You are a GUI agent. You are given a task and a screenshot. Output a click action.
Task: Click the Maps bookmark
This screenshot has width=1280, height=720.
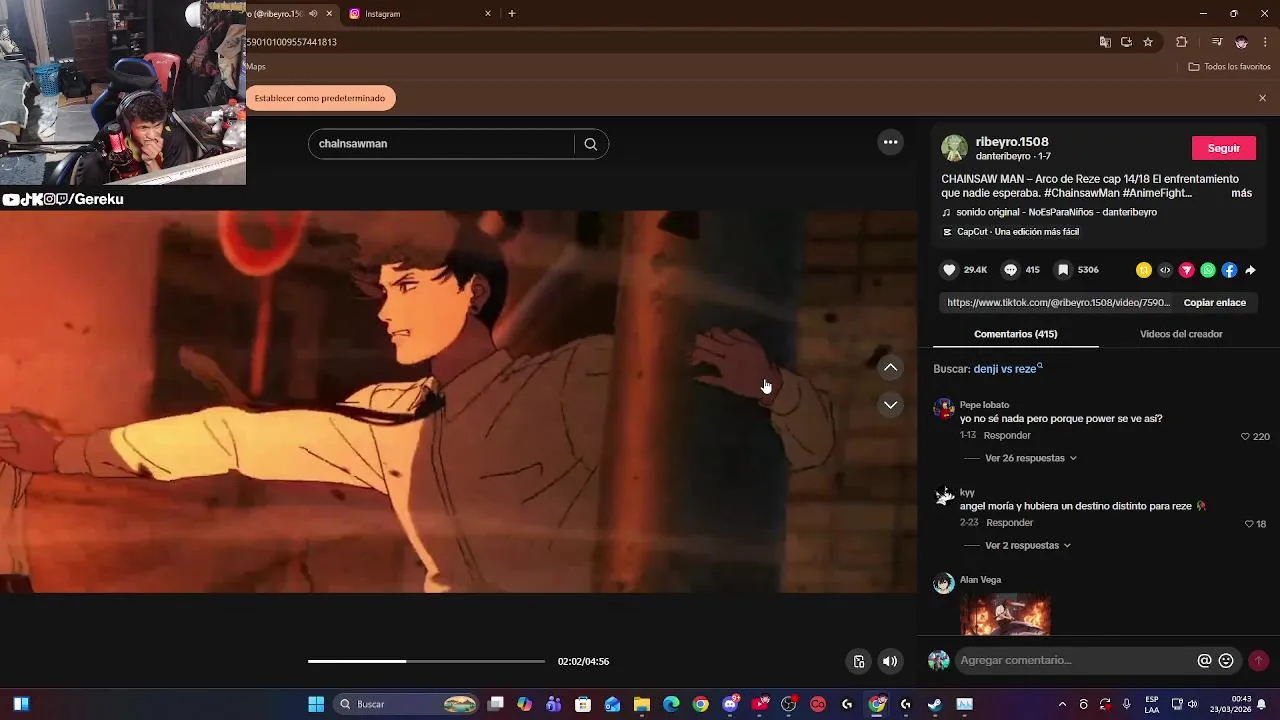pyautogui.click(x=256, y=67)
